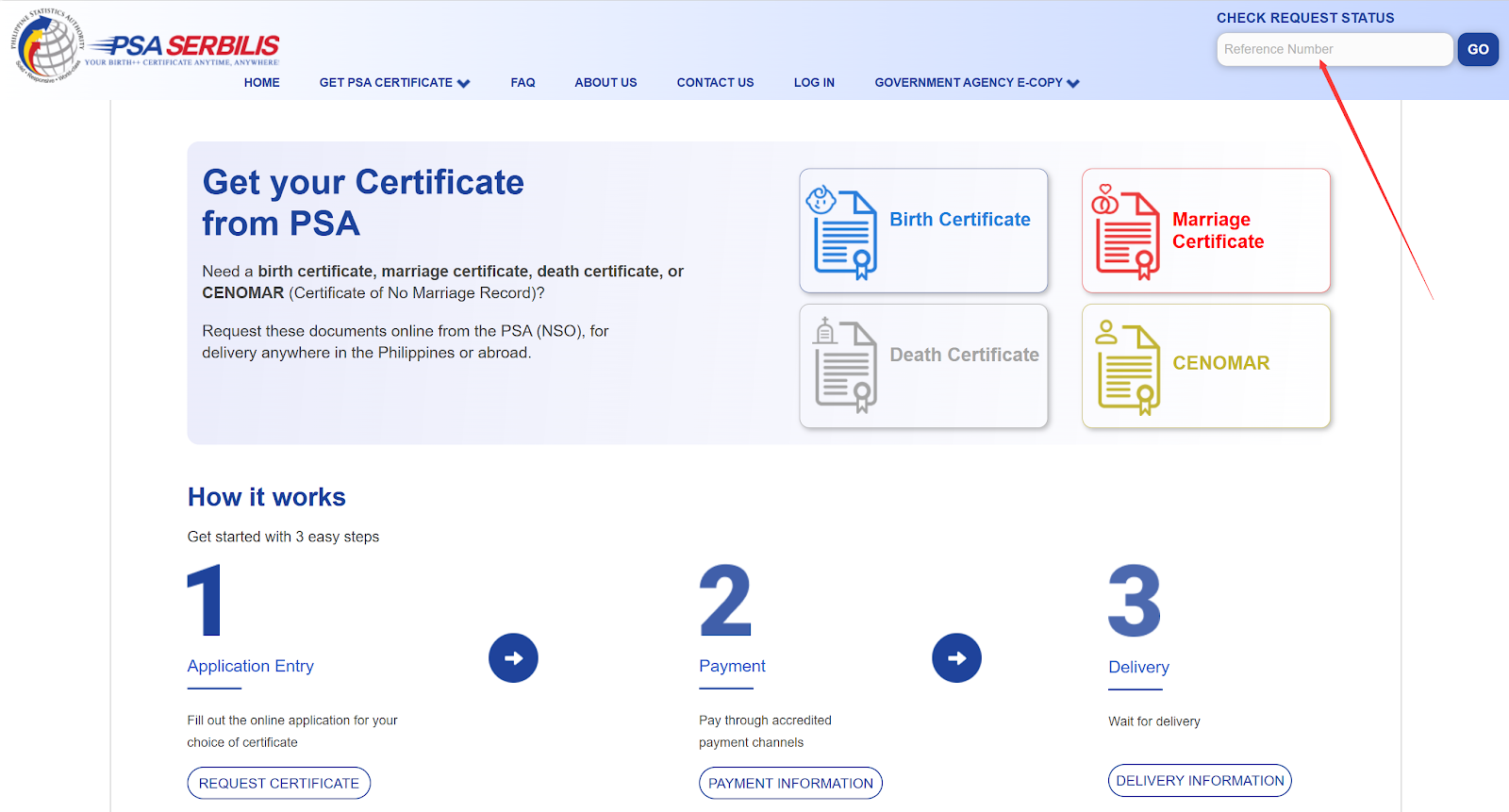
Task: Click the Application Entry link
Action: tap(250, 666)
